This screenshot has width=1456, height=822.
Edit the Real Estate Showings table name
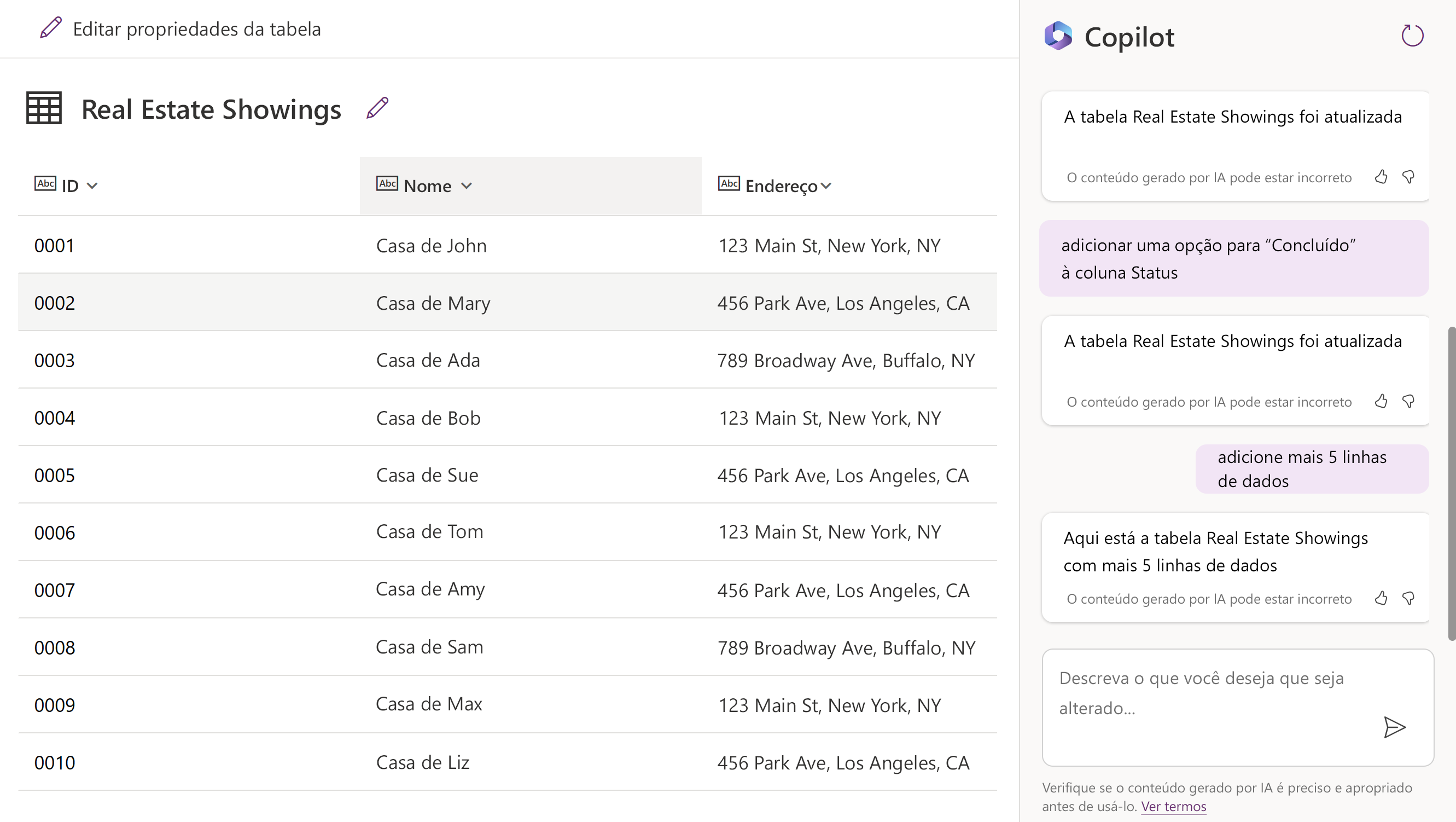pyautogui.click(x=377, y=107)
